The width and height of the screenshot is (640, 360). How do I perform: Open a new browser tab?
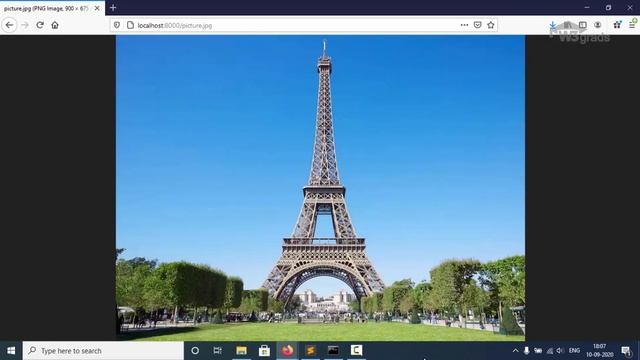(x=113, y=8)
